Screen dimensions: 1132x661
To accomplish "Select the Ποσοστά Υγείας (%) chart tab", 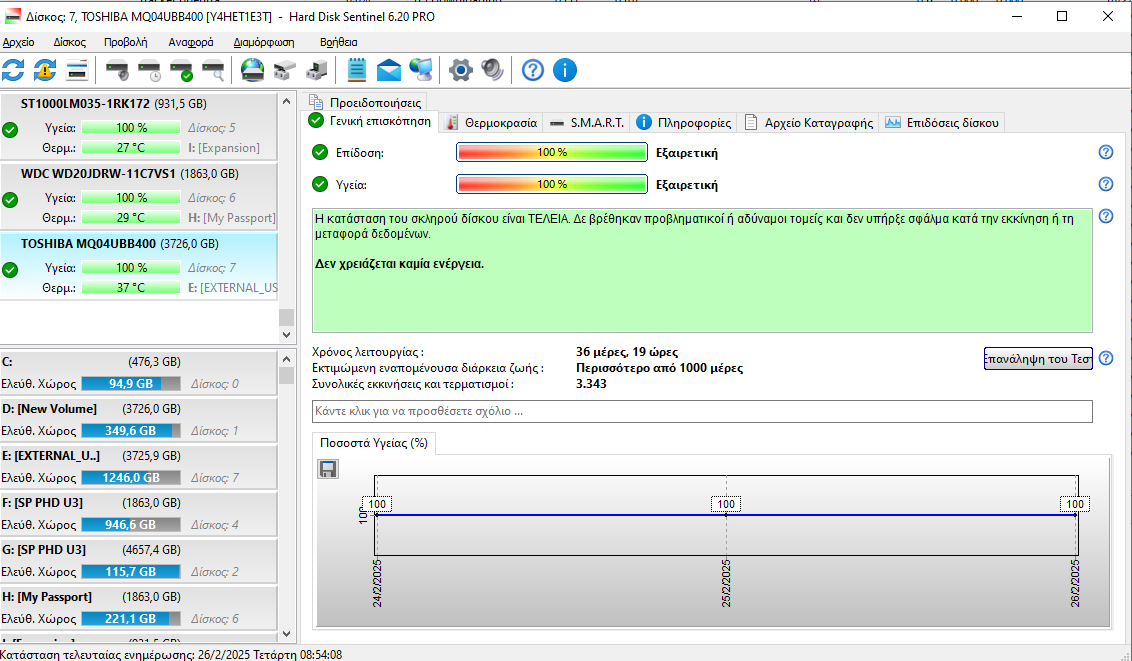I will pyautogui.click(x=374, y=442).
